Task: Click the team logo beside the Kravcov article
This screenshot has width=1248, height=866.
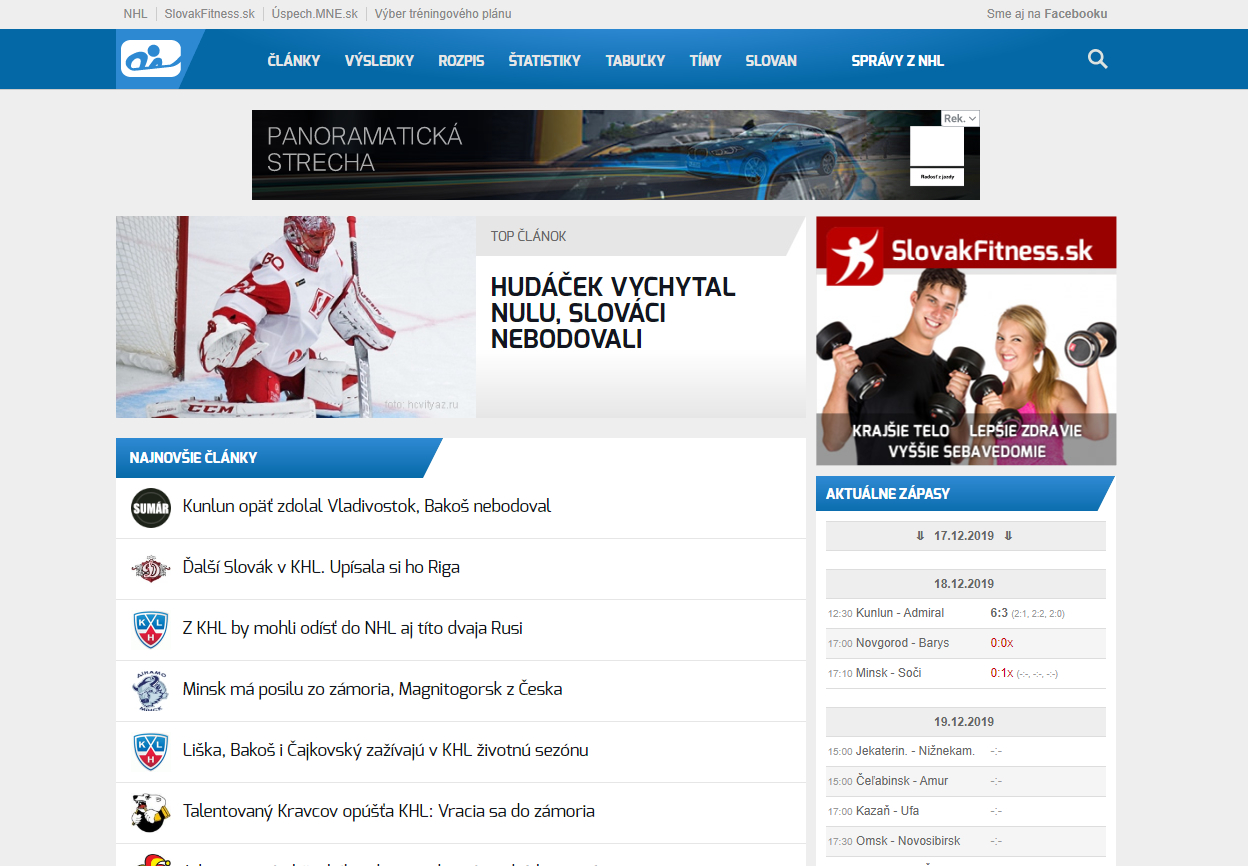Action: click(x=151, y=812)
